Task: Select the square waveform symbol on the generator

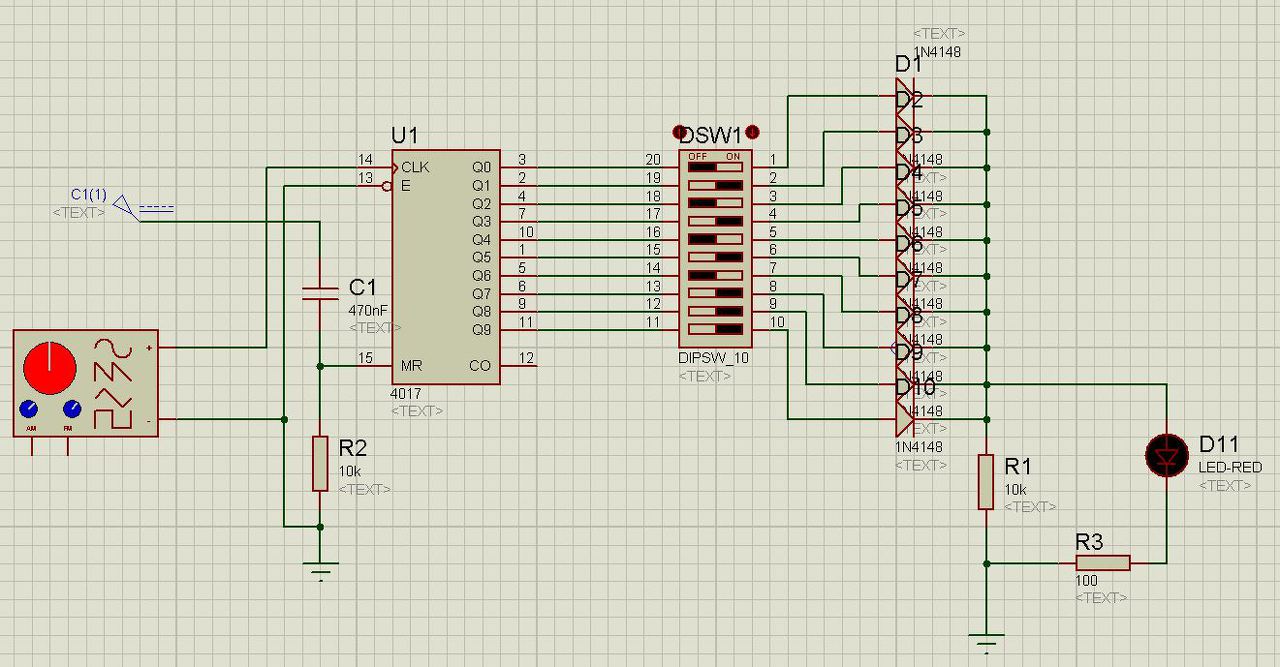Action: (112, 417)
